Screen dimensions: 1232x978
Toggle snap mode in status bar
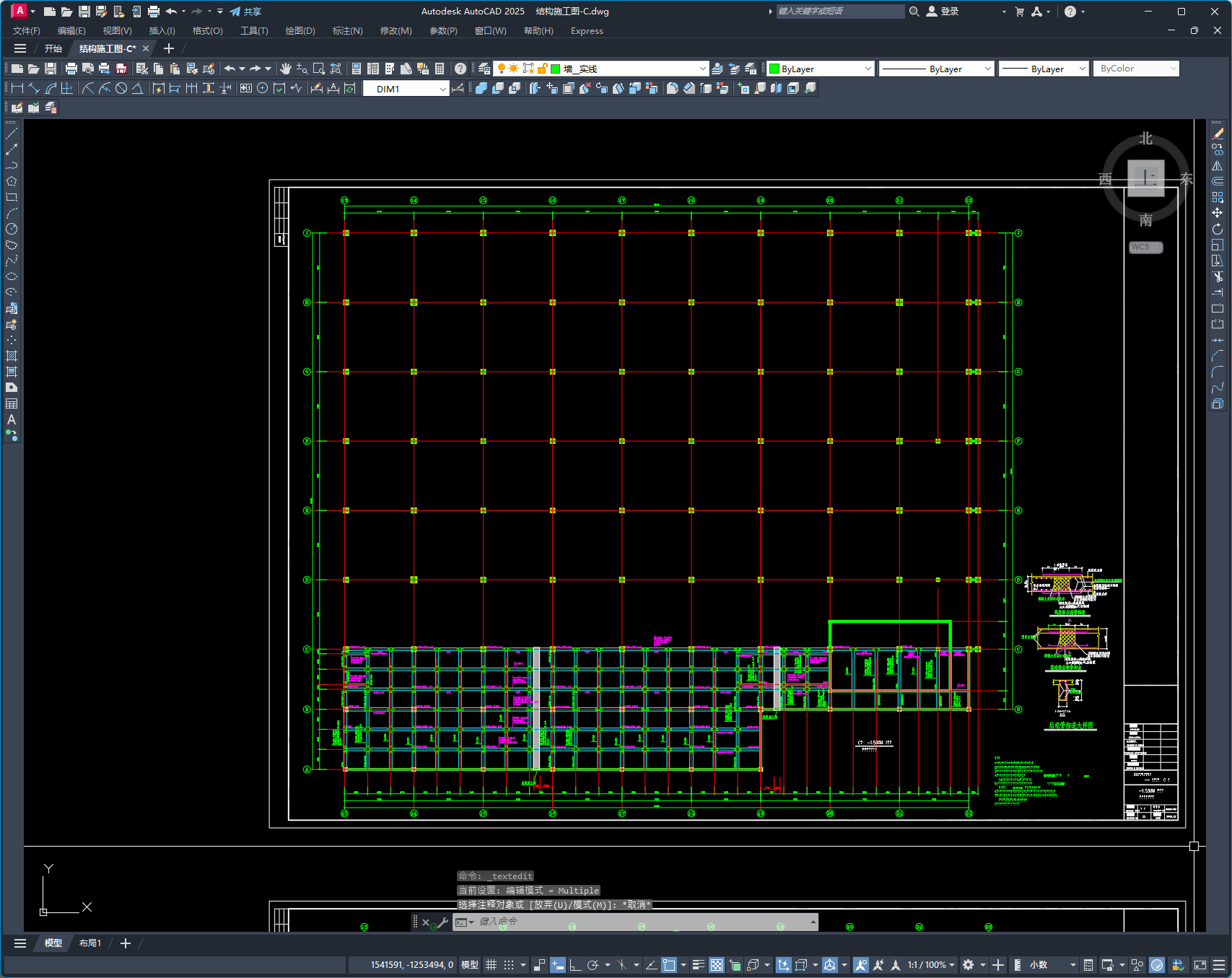(509, 965)
